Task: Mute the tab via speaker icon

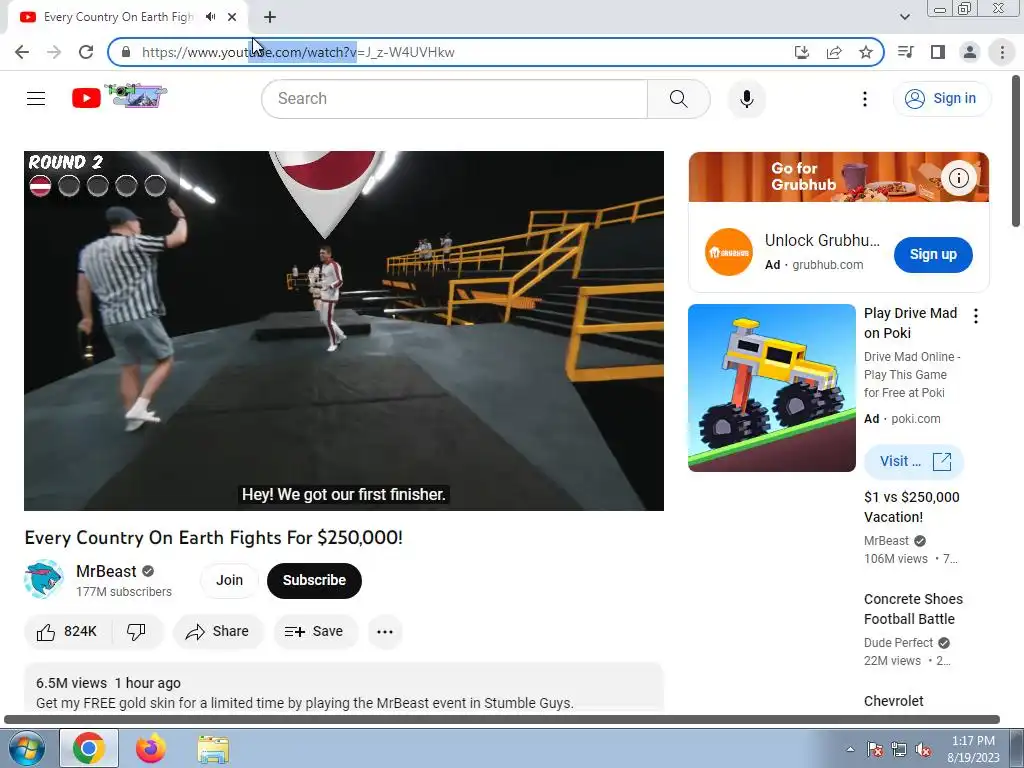Action: coord(210,17)
